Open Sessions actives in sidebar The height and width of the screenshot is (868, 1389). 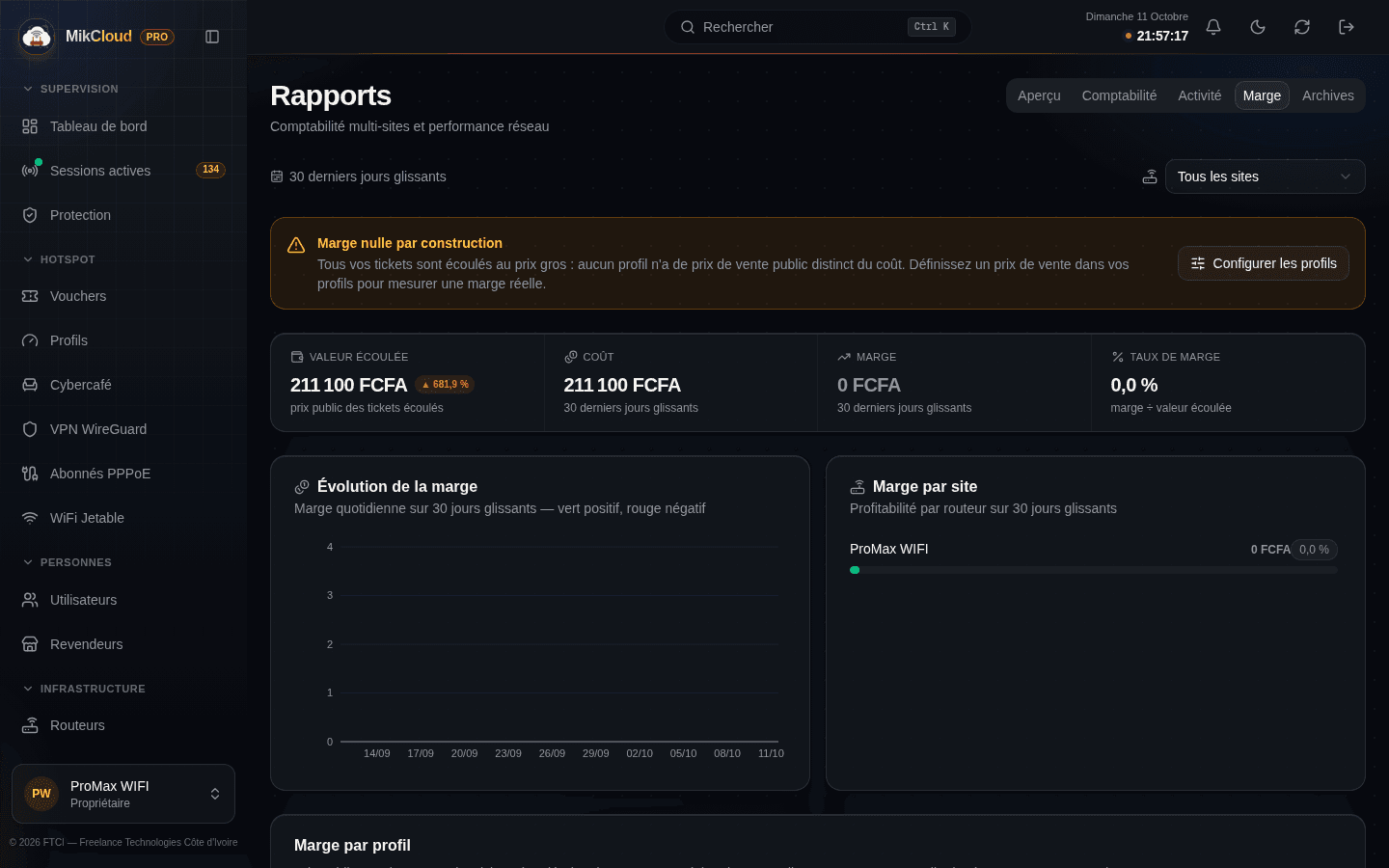coord(123,171)
